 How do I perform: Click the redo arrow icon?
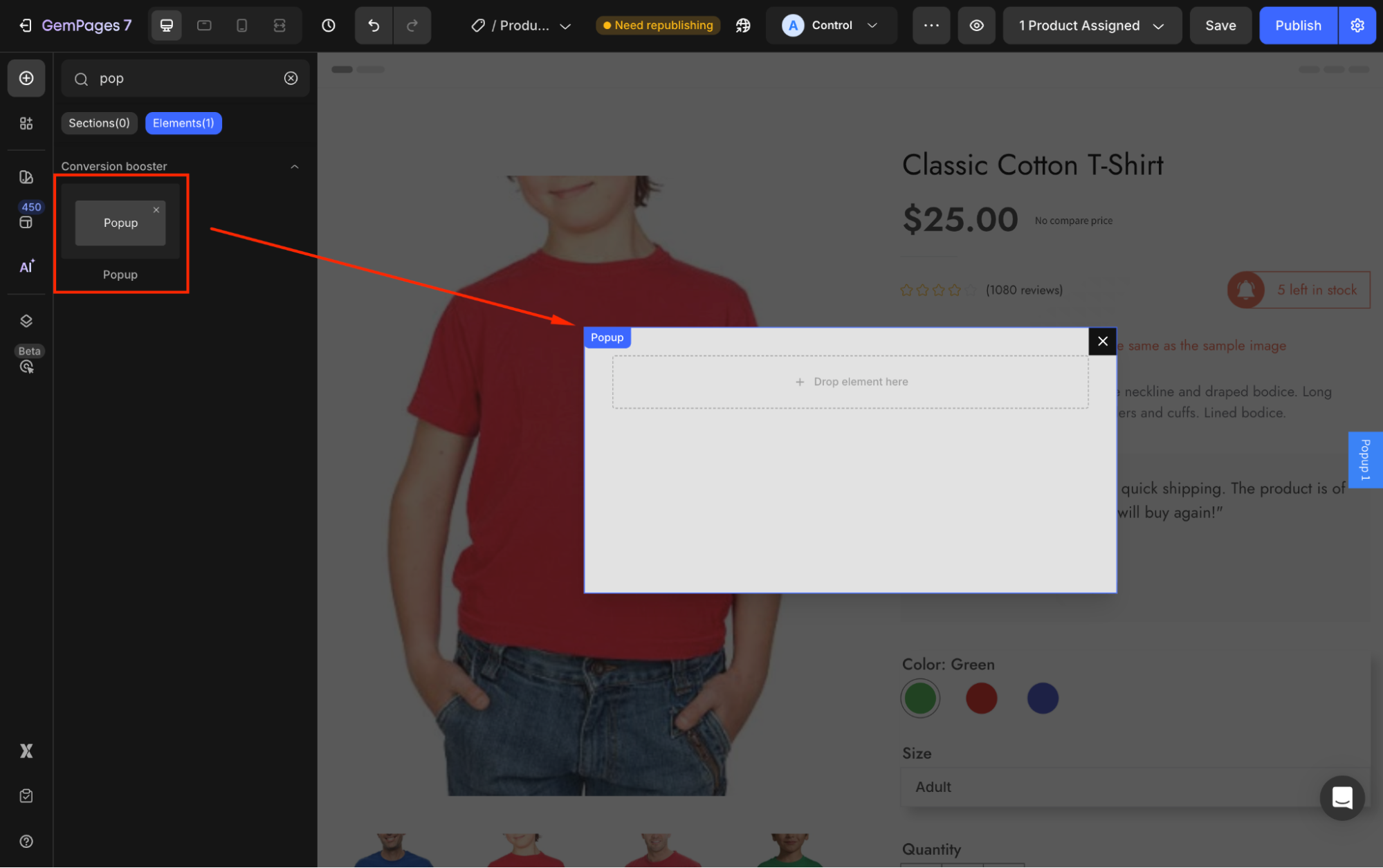pyautogui.click(x=412, y=26)
